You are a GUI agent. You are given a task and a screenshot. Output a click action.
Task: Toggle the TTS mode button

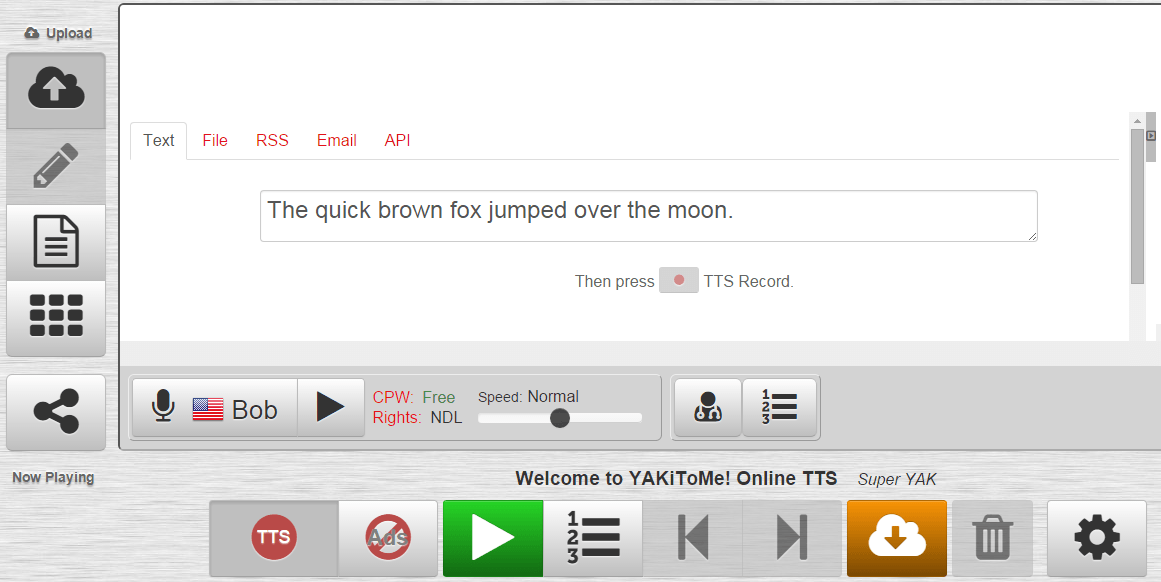(274, 539)
